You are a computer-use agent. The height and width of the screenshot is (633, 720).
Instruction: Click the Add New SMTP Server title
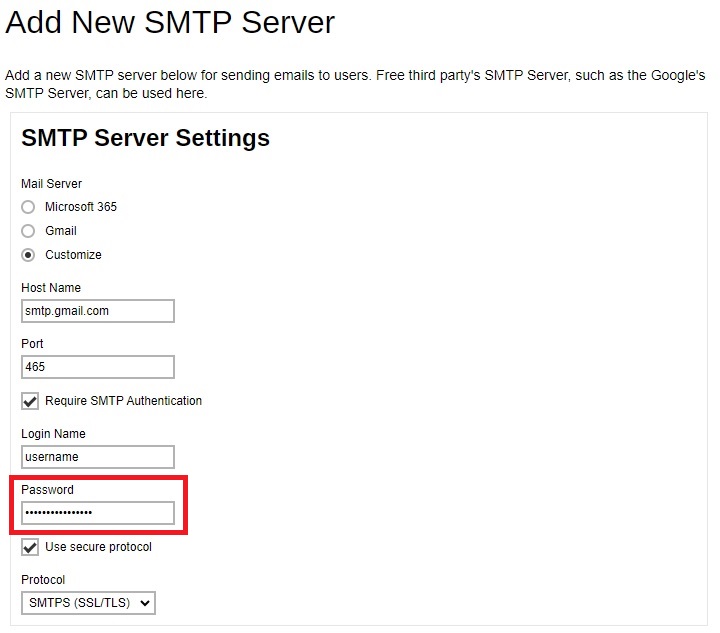170,22
